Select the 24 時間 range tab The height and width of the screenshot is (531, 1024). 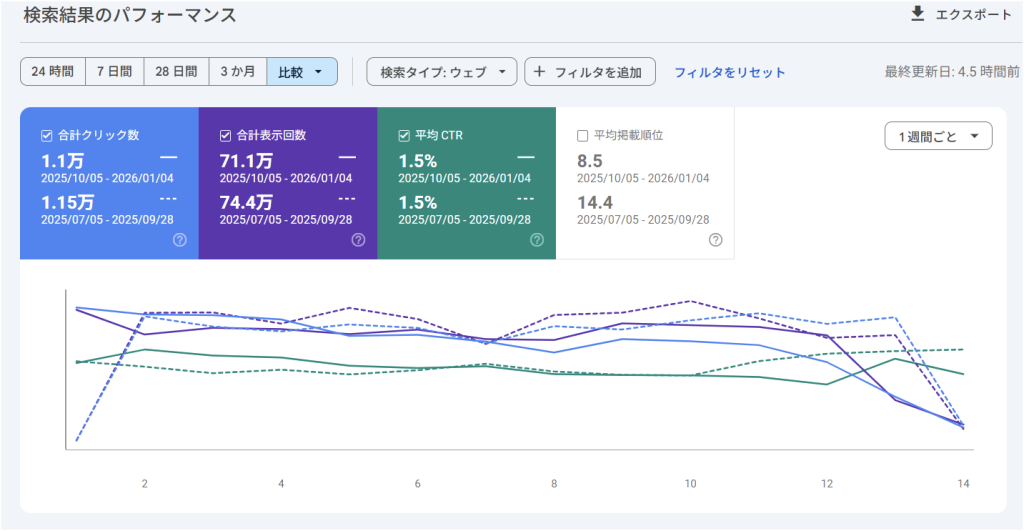52,72
